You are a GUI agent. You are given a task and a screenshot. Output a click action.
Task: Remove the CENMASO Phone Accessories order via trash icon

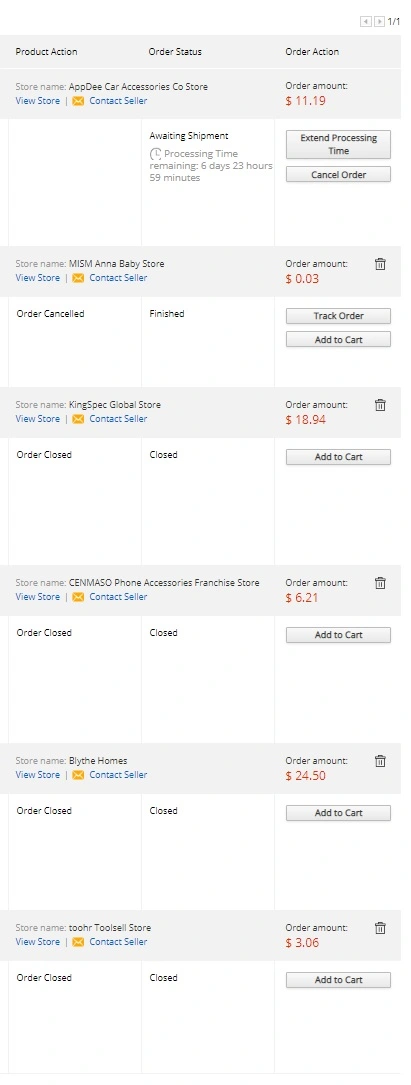(x=380, y=583)
